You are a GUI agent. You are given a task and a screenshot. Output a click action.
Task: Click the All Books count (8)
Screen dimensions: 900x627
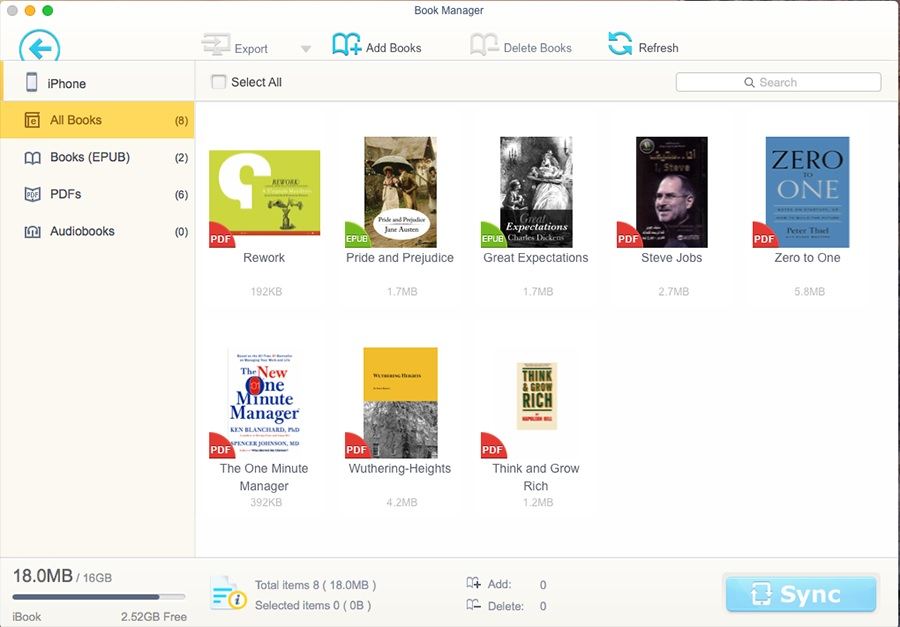(x=181, y=121)
